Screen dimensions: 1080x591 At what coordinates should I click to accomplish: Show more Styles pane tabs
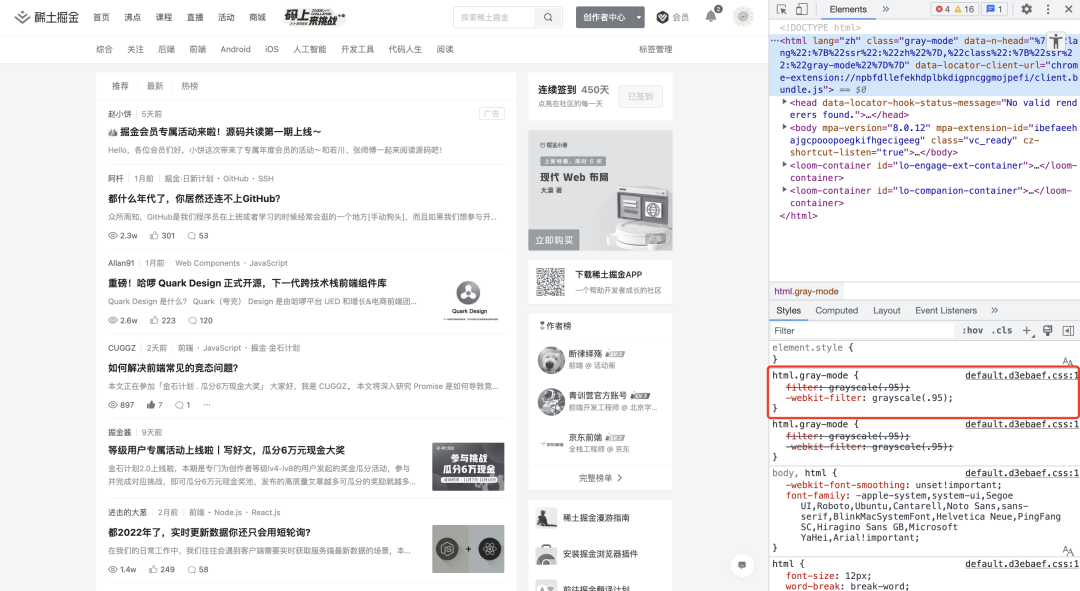pos(995,311)
